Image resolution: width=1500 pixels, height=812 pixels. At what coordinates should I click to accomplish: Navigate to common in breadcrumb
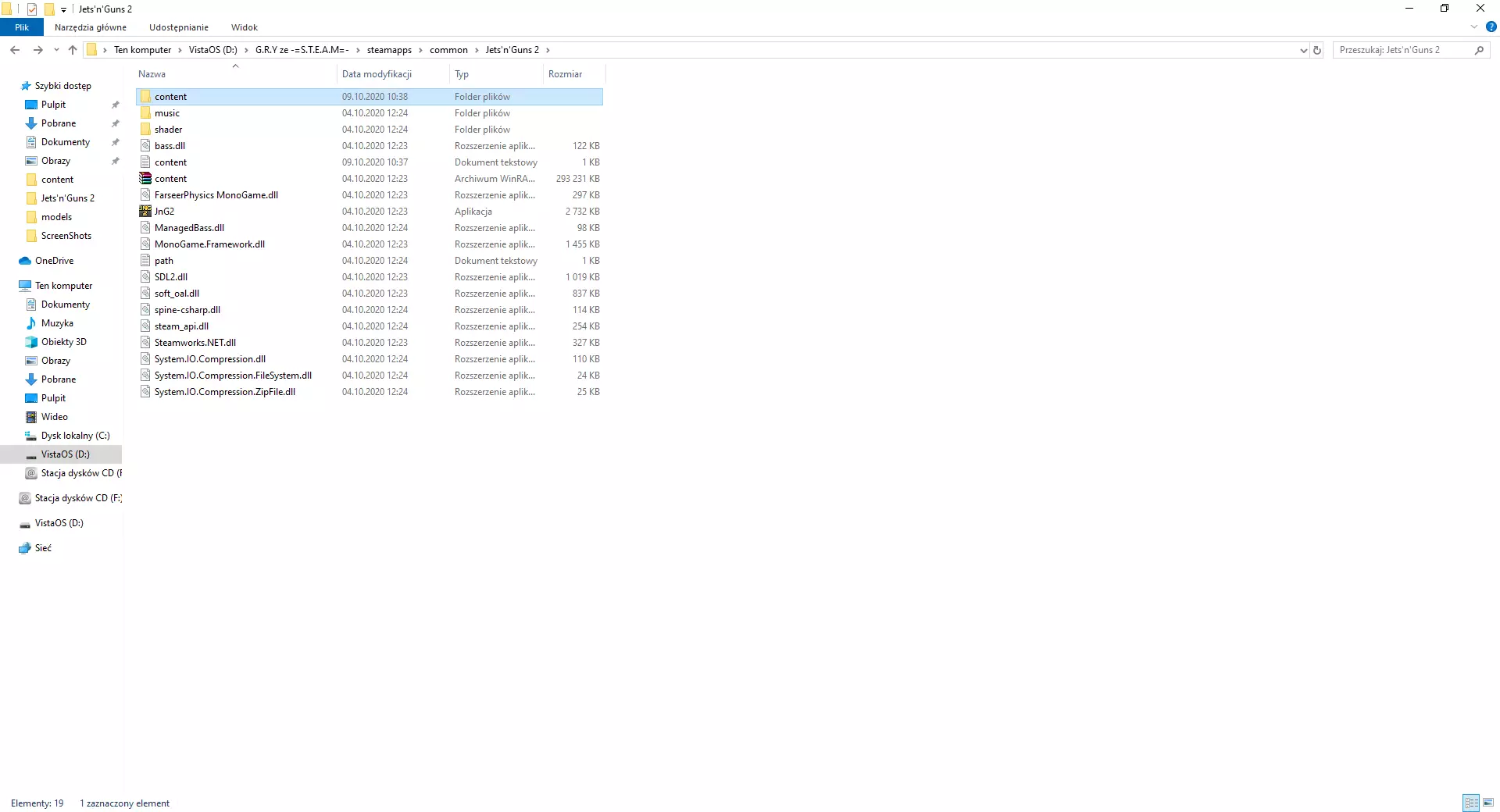(448, 50)
